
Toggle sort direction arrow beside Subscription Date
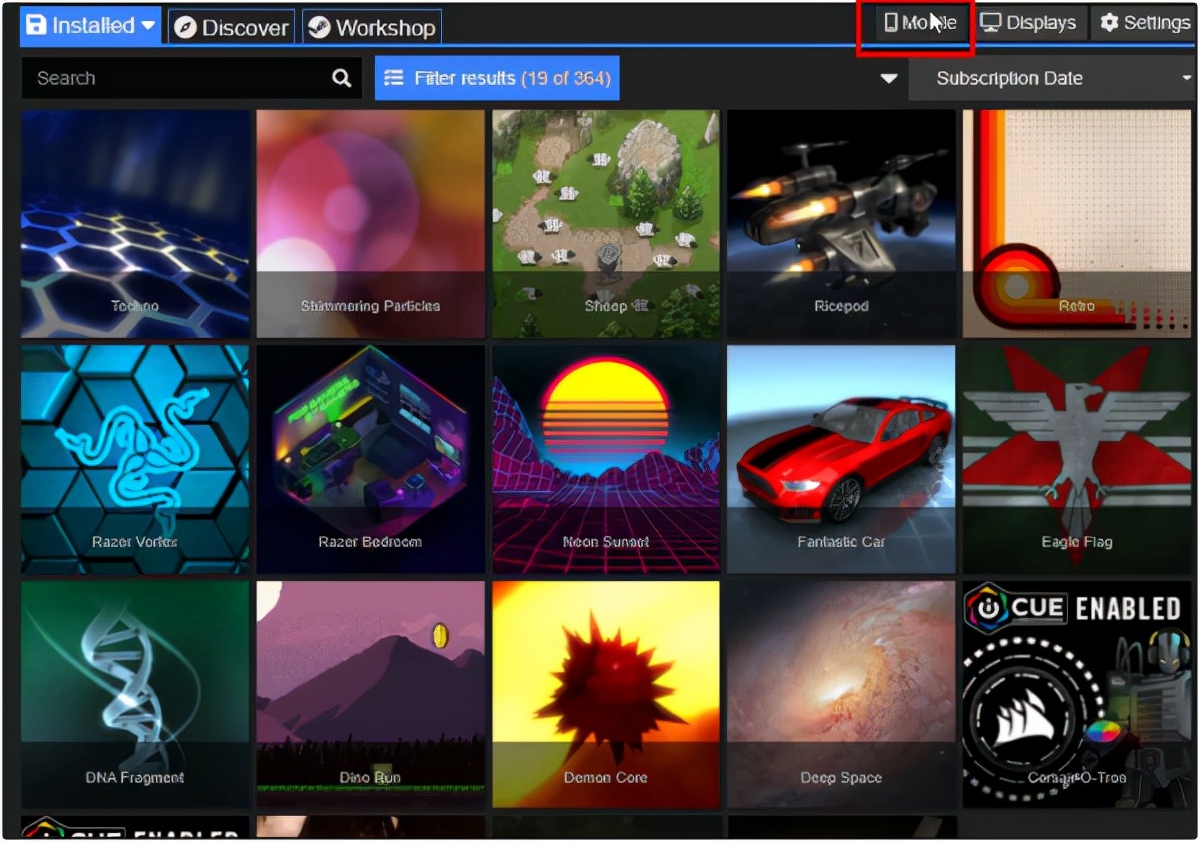(x=889, y=79)
